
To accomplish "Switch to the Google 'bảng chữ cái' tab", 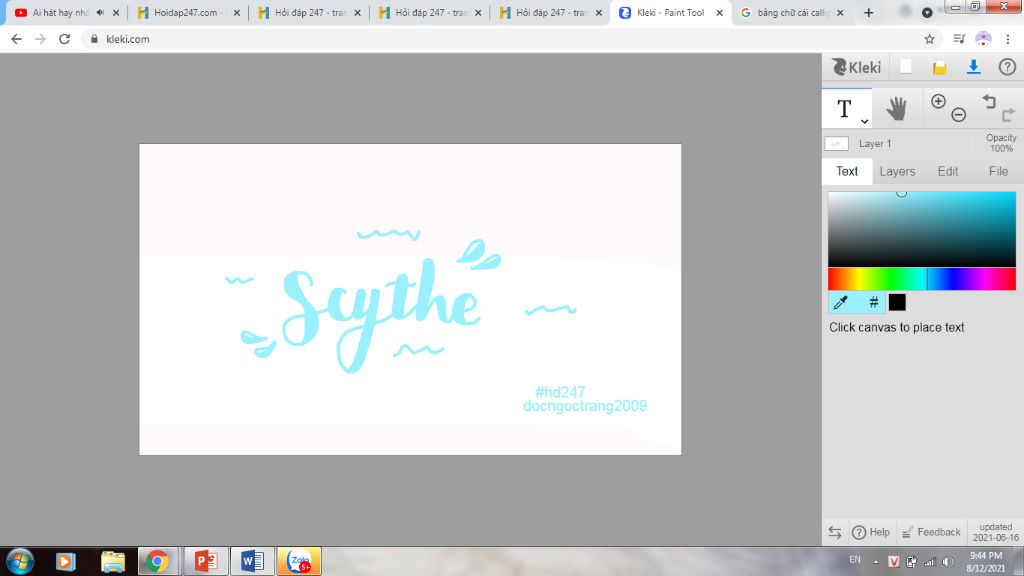I will click(793, 12).
